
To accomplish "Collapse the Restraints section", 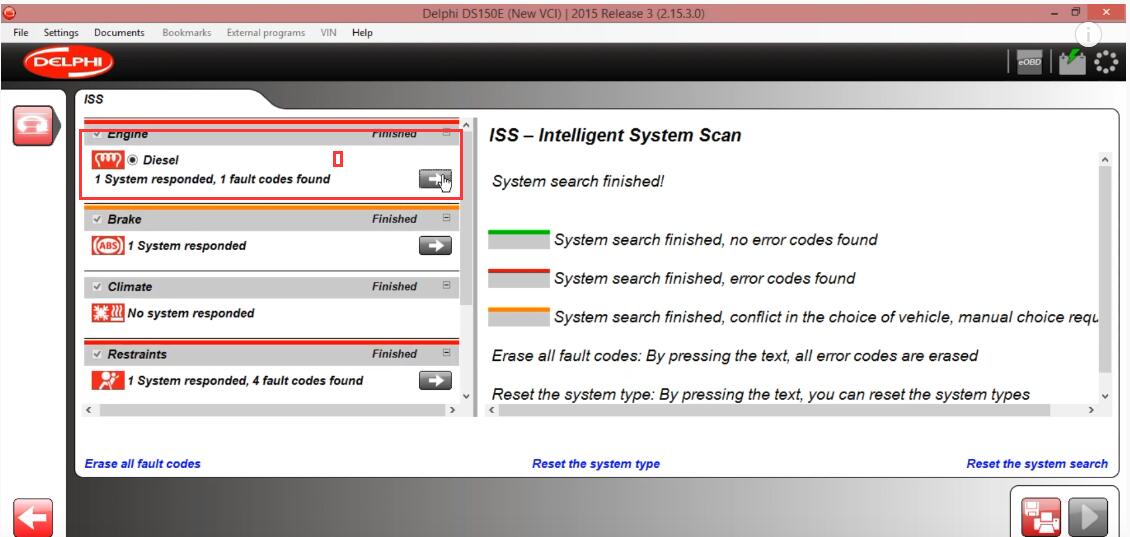I will (x=446, y=353).
